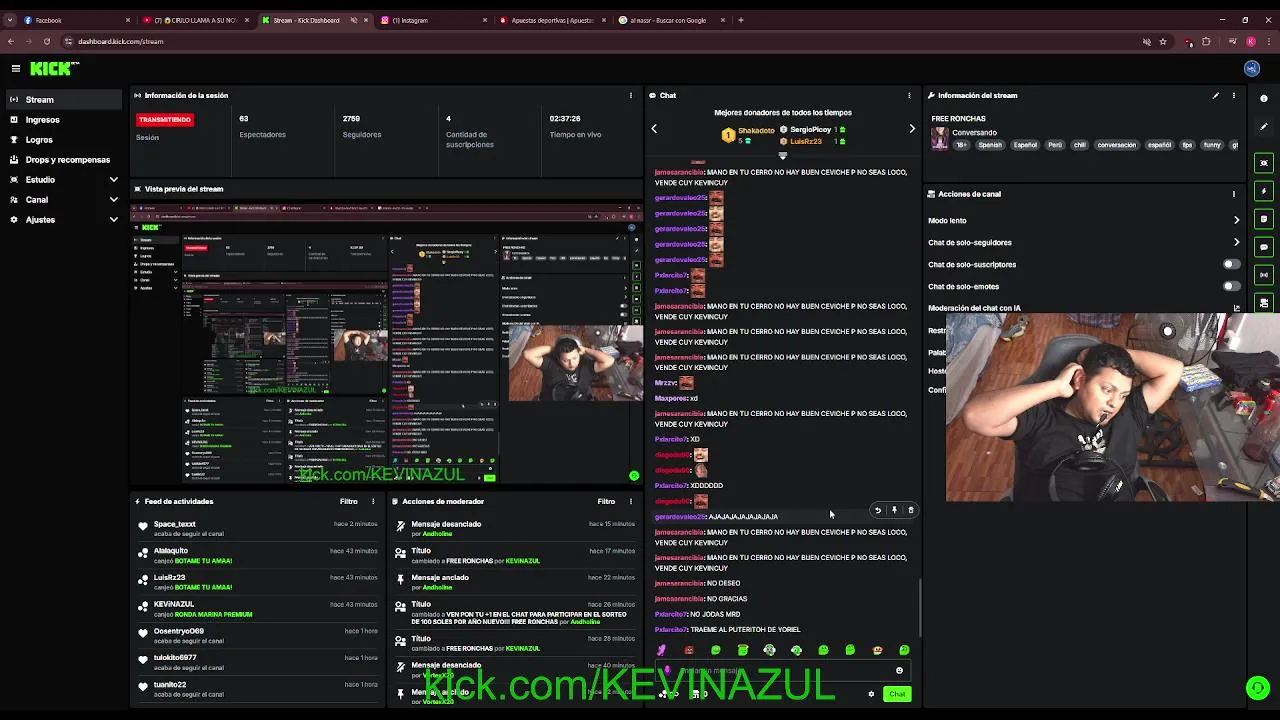
Task: Delete the hovered chat message
Action: (910, 510)
